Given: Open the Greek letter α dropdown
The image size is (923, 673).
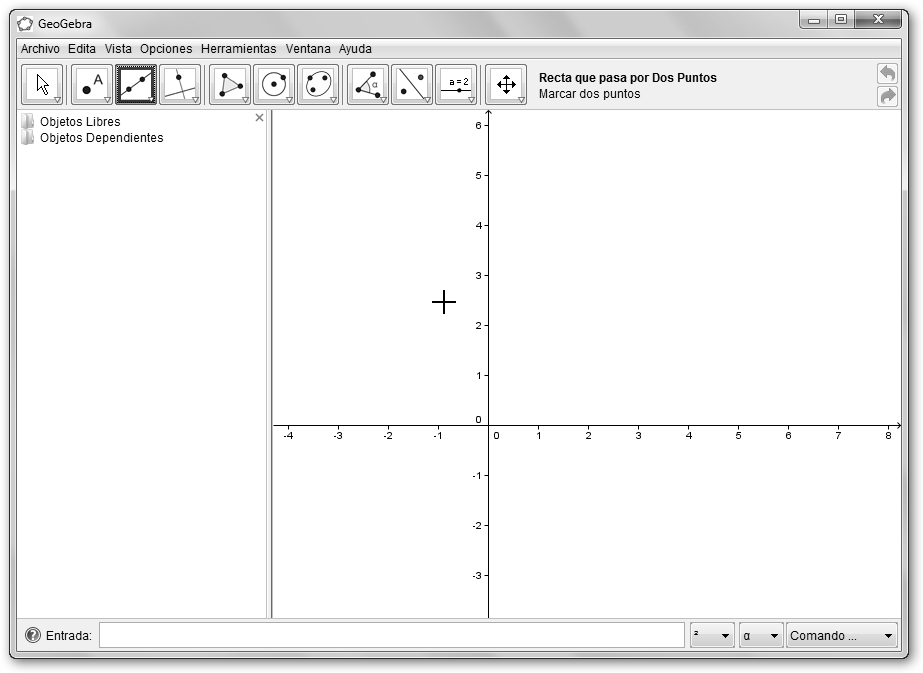Looking at the screenshot, I should tap(760, 636).
